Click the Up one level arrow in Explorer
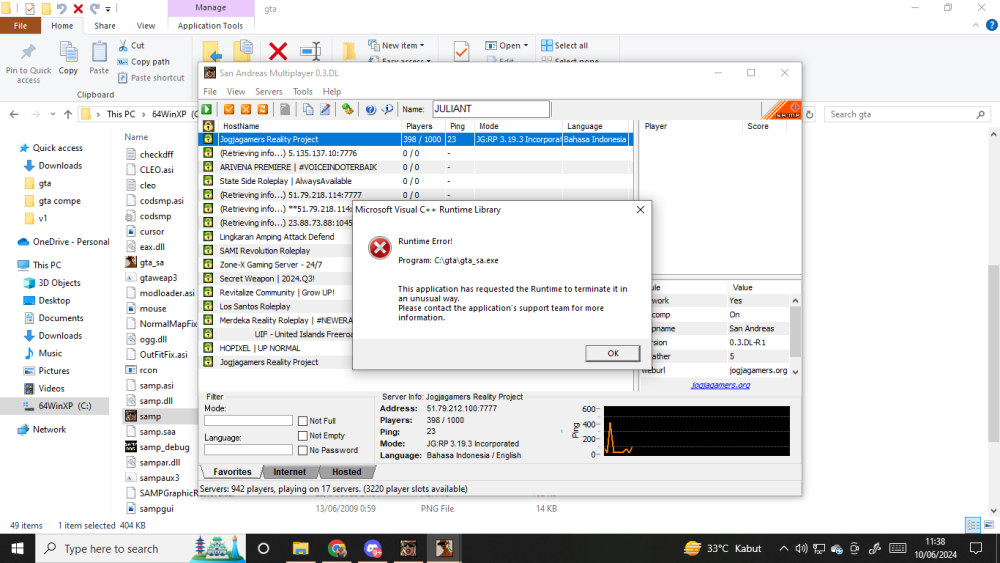Viewport: 1000px width, 563px height. pos(68,114)
